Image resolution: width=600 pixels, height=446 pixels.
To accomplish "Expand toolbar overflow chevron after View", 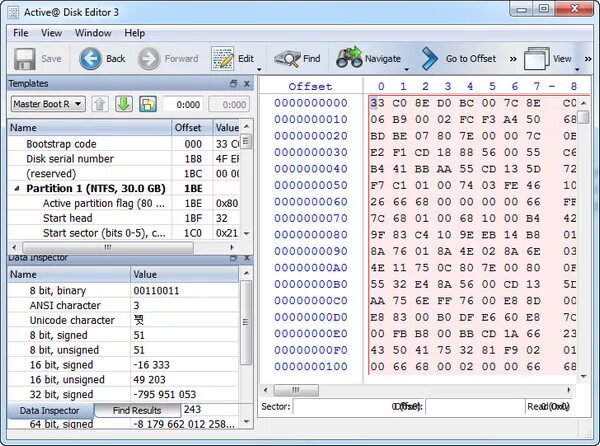I will coord(588,59).
